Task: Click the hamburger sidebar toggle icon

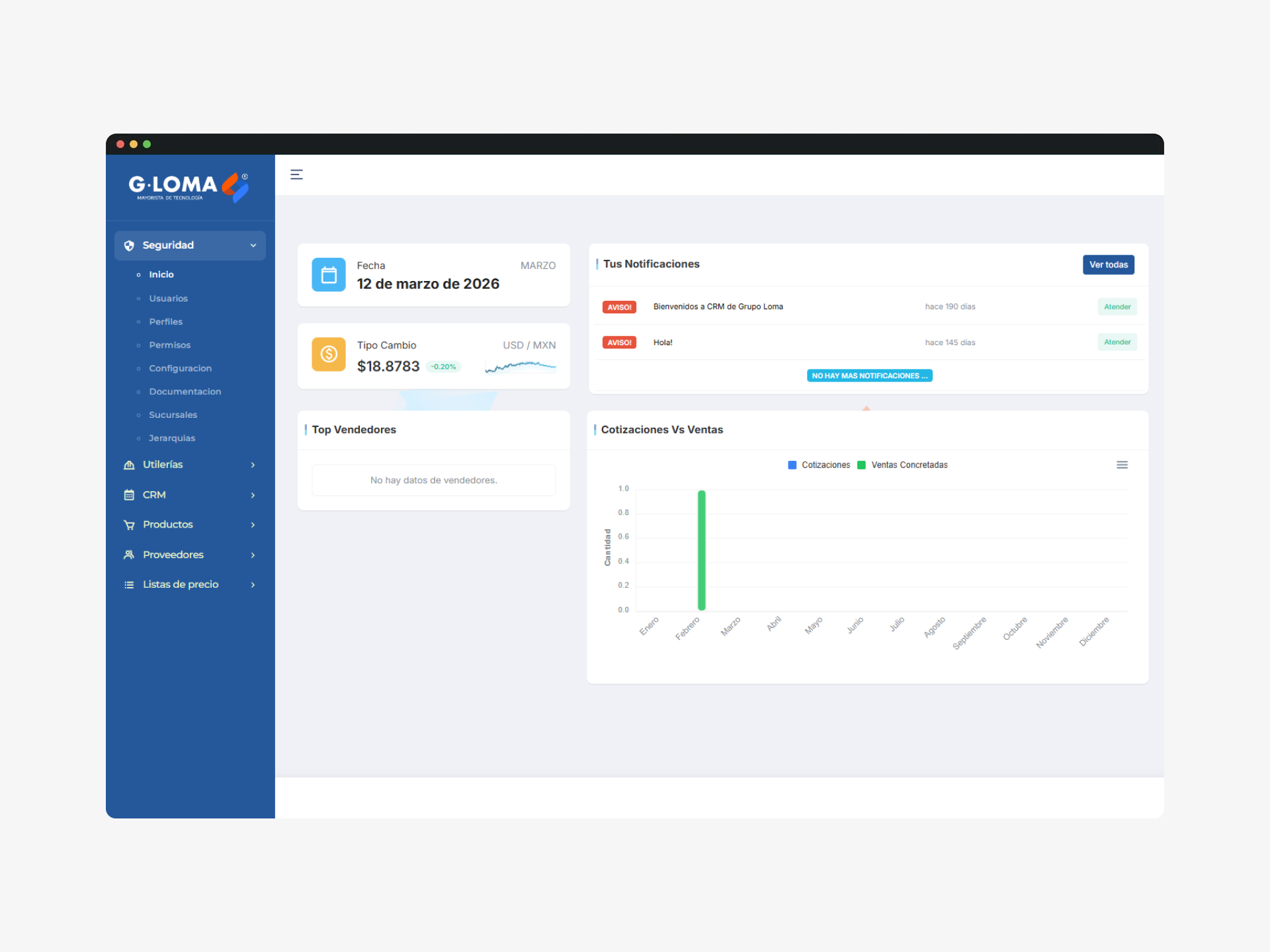Action: tap(296, 175)
